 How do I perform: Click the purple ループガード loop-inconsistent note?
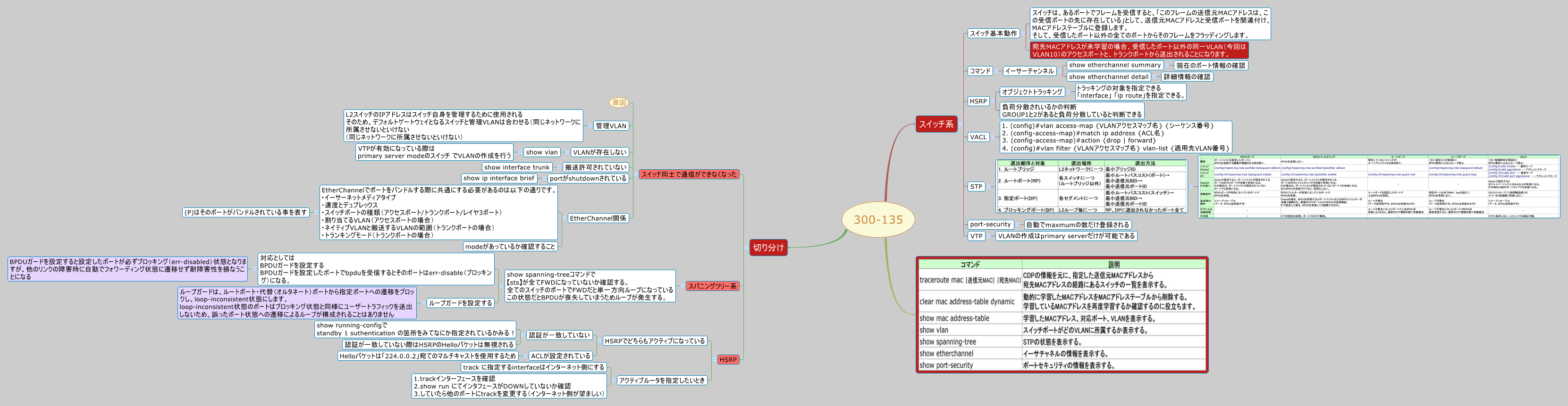click(297, 303)
